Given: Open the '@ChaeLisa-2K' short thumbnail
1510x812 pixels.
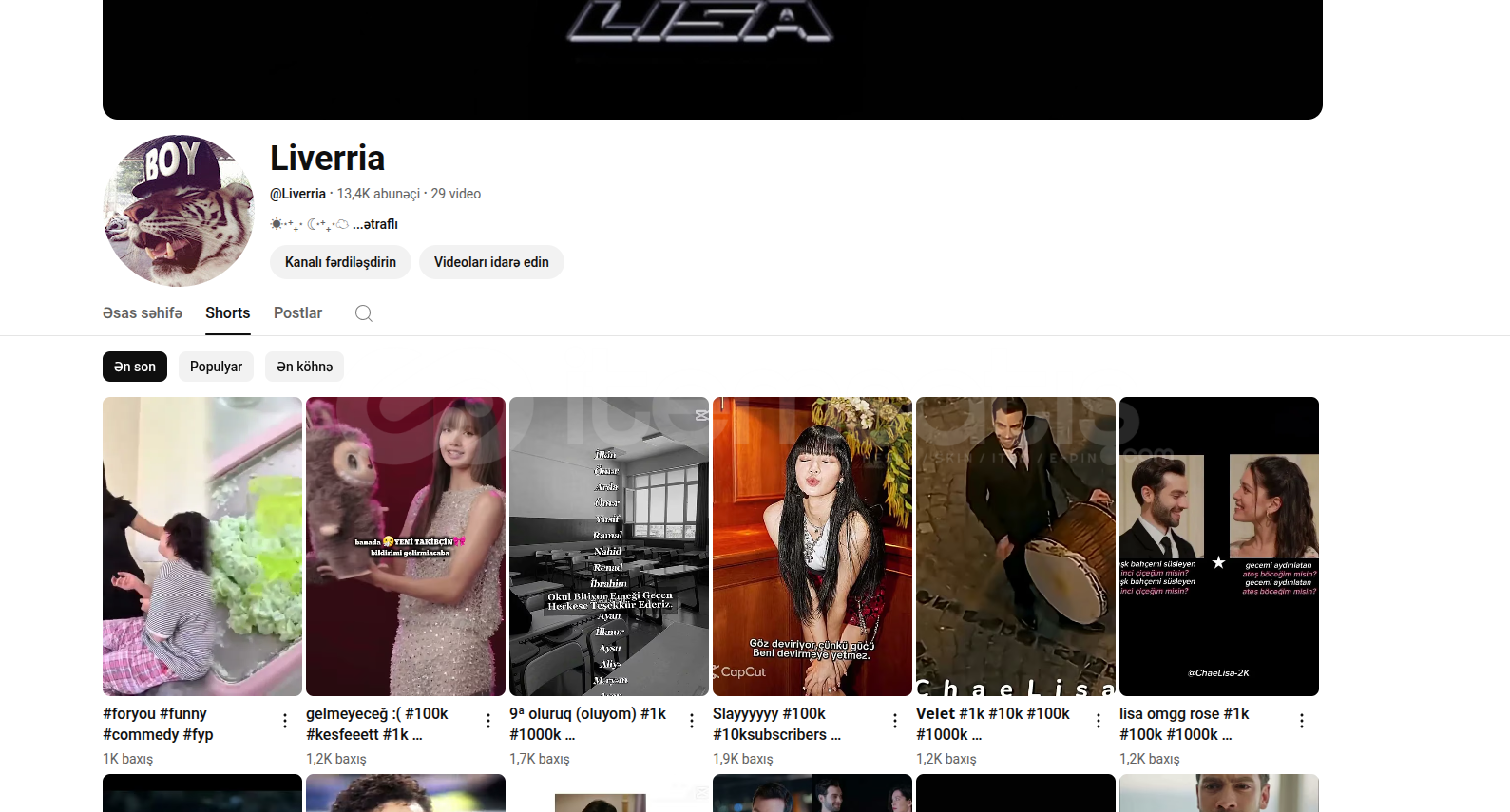Looking at the screenshot, I should click(x=1219, y=546).
